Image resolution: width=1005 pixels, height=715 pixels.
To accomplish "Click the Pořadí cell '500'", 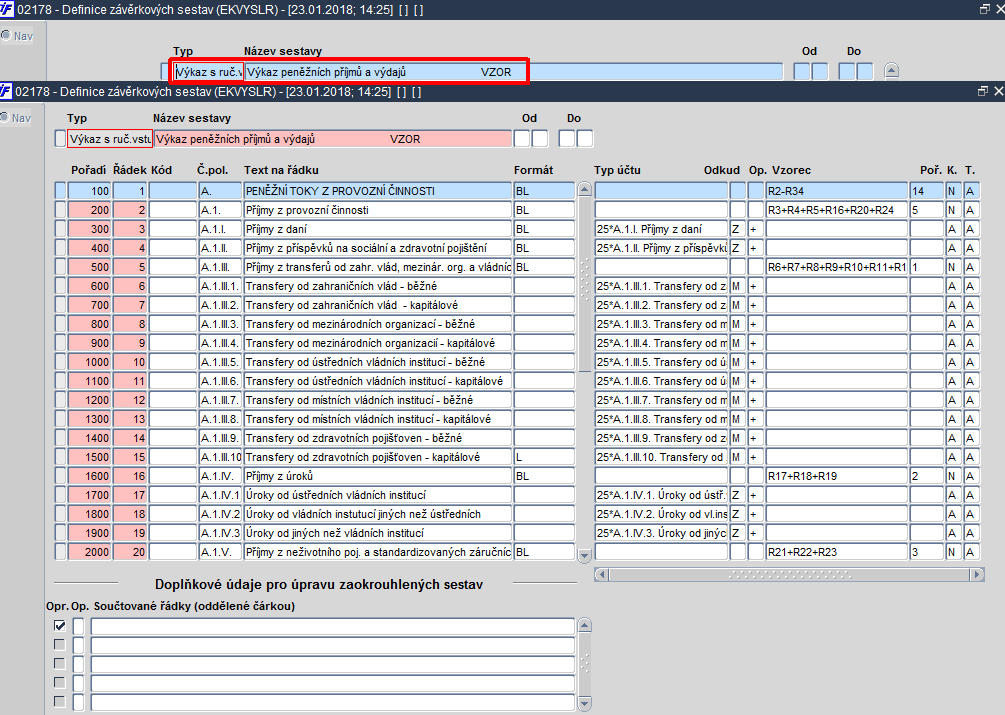I will [x=89, y=267].
